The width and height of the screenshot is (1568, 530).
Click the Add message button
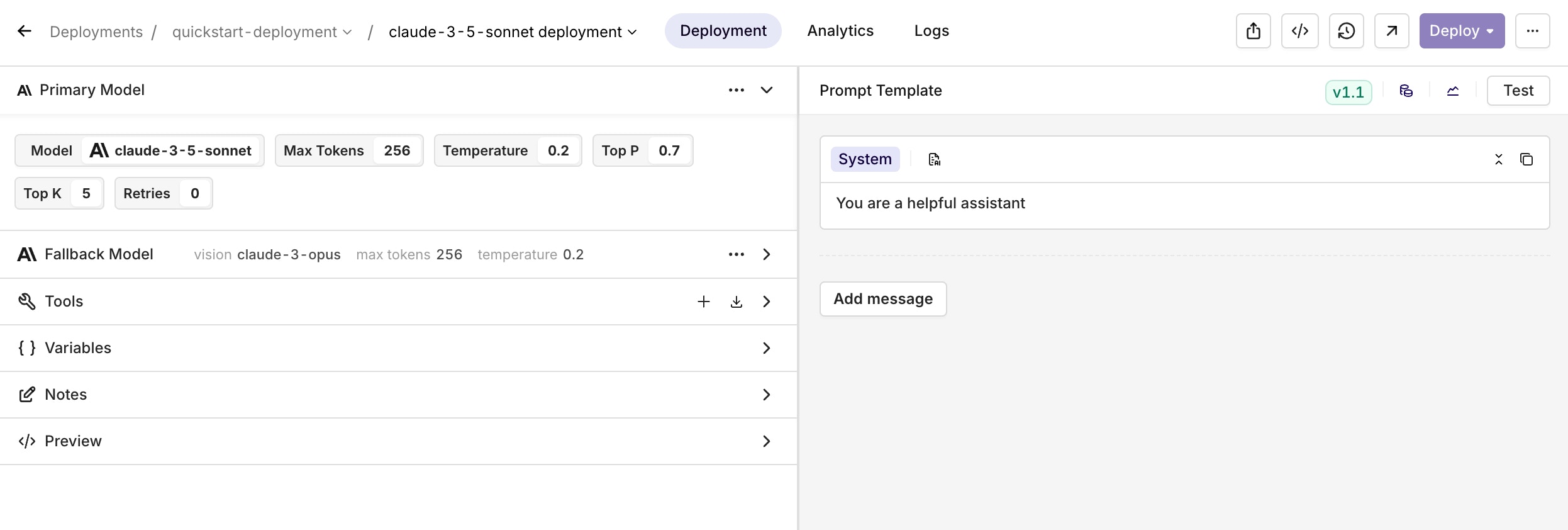point(882,299)
